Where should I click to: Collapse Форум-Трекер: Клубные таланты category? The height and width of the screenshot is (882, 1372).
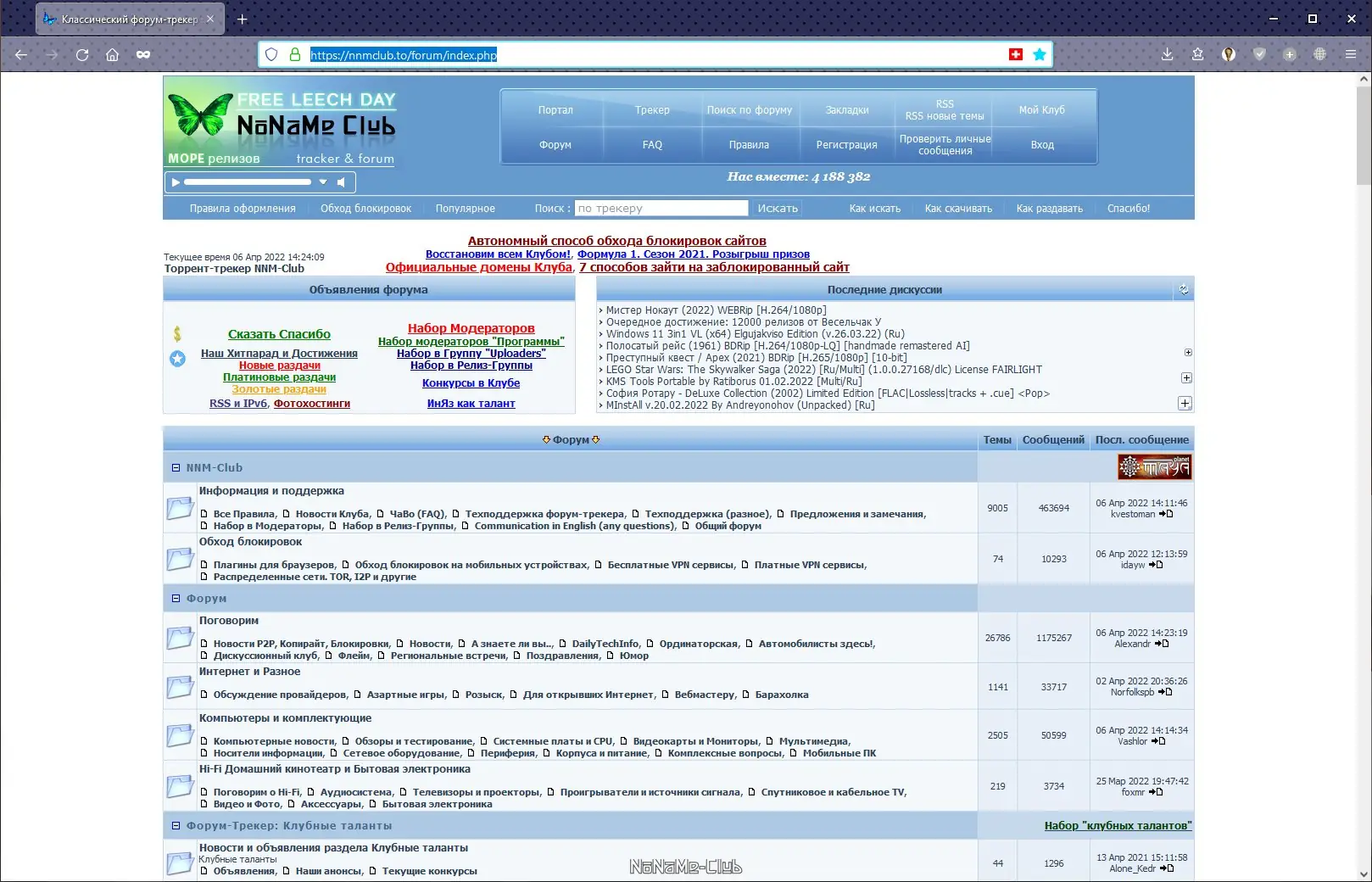176,825
